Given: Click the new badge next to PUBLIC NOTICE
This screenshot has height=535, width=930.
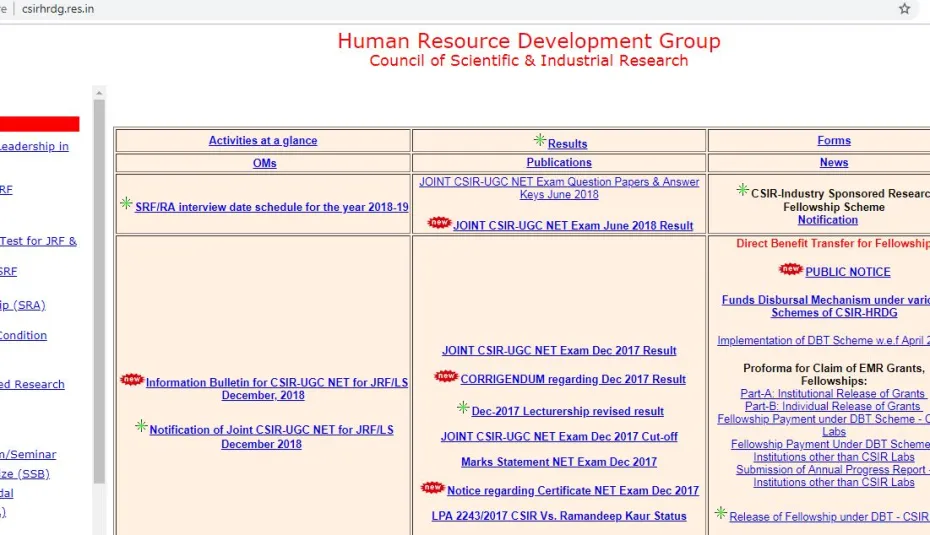Looking at the screenshot, I should pos(790,270).
